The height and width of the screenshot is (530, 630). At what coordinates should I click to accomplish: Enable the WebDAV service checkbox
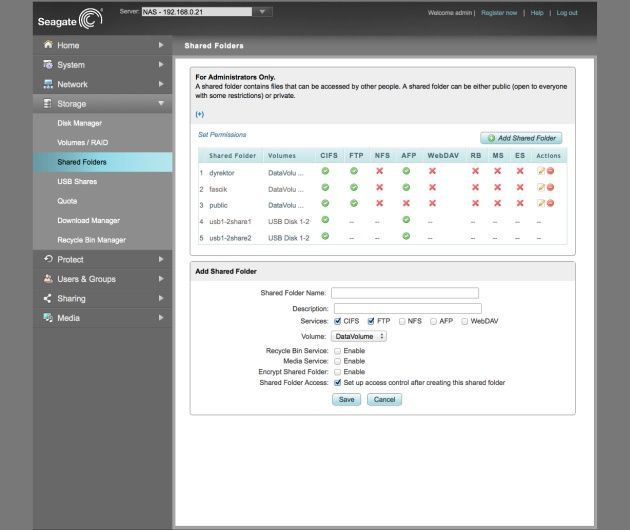click(464, 321)
